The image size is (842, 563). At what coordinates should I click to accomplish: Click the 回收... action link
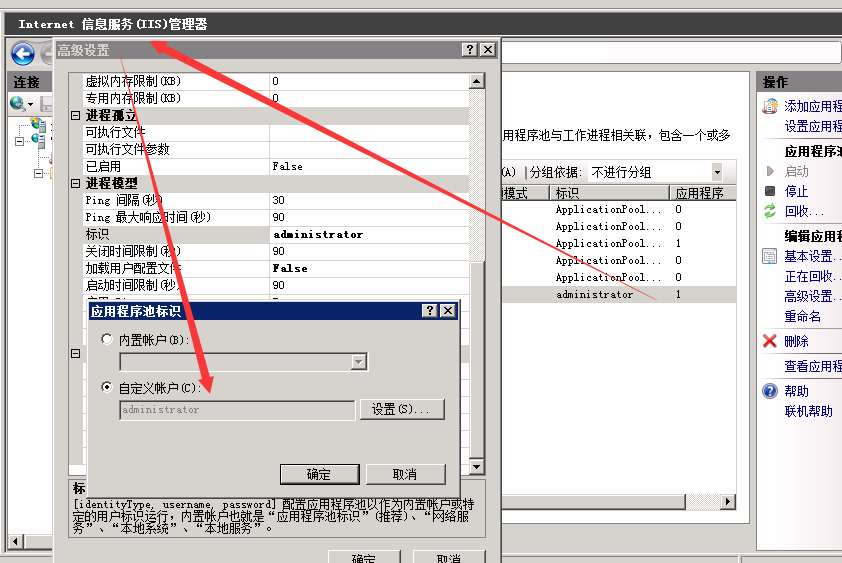click(804, 212)
